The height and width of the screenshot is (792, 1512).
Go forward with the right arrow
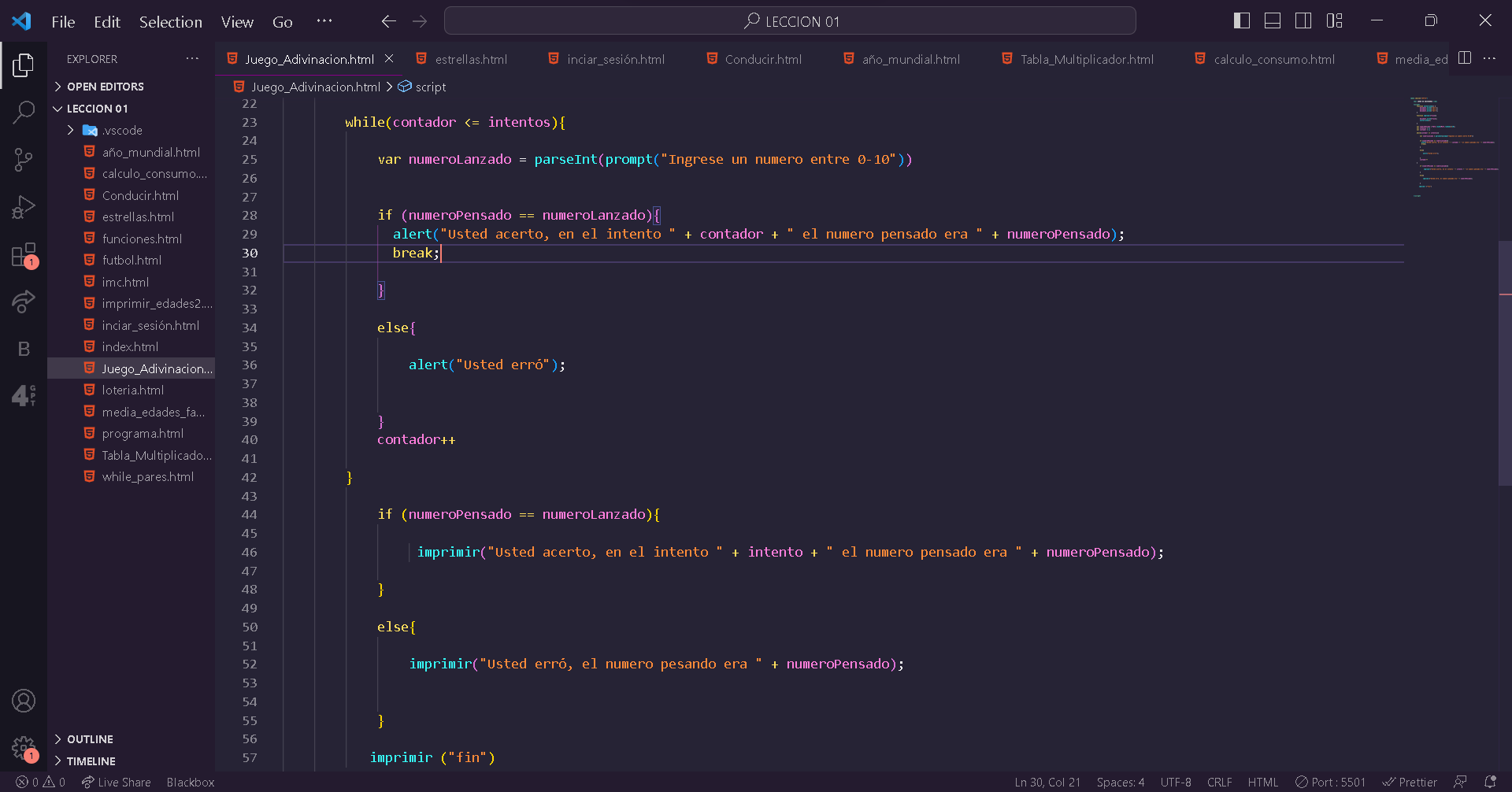420,21
